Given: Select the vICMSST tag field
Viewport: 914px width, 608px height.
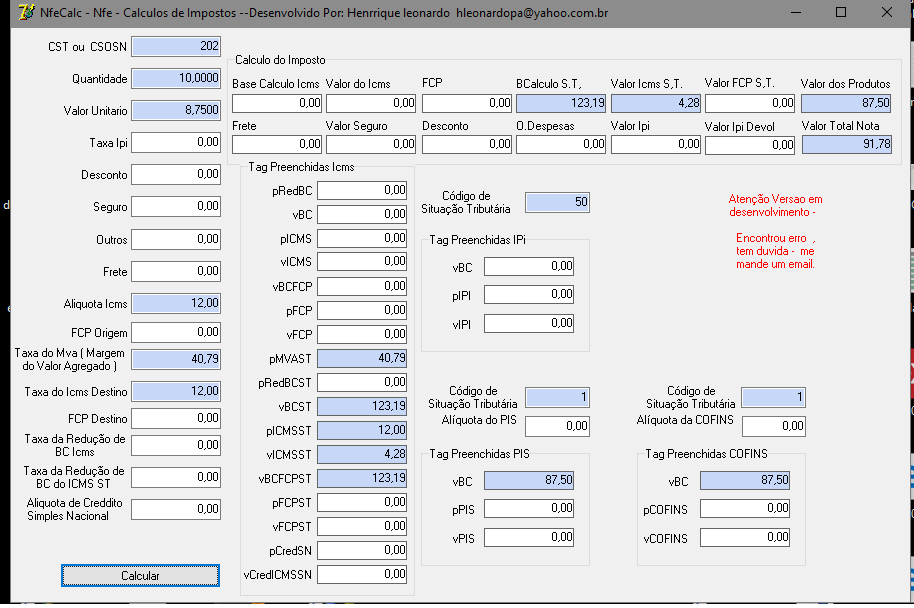Looking at the screenshot, I should coord(362,455).
